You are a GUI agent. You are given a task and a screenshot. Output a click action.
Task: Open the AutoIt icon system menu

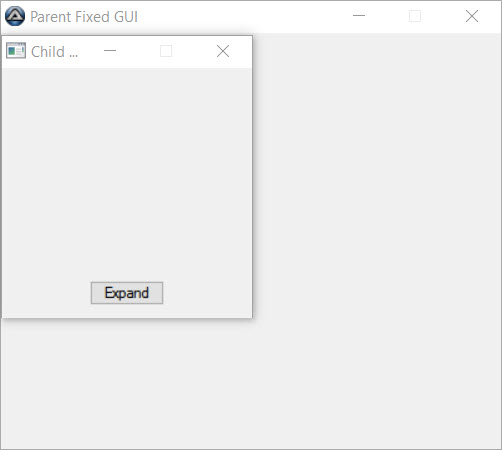[15, 16]
